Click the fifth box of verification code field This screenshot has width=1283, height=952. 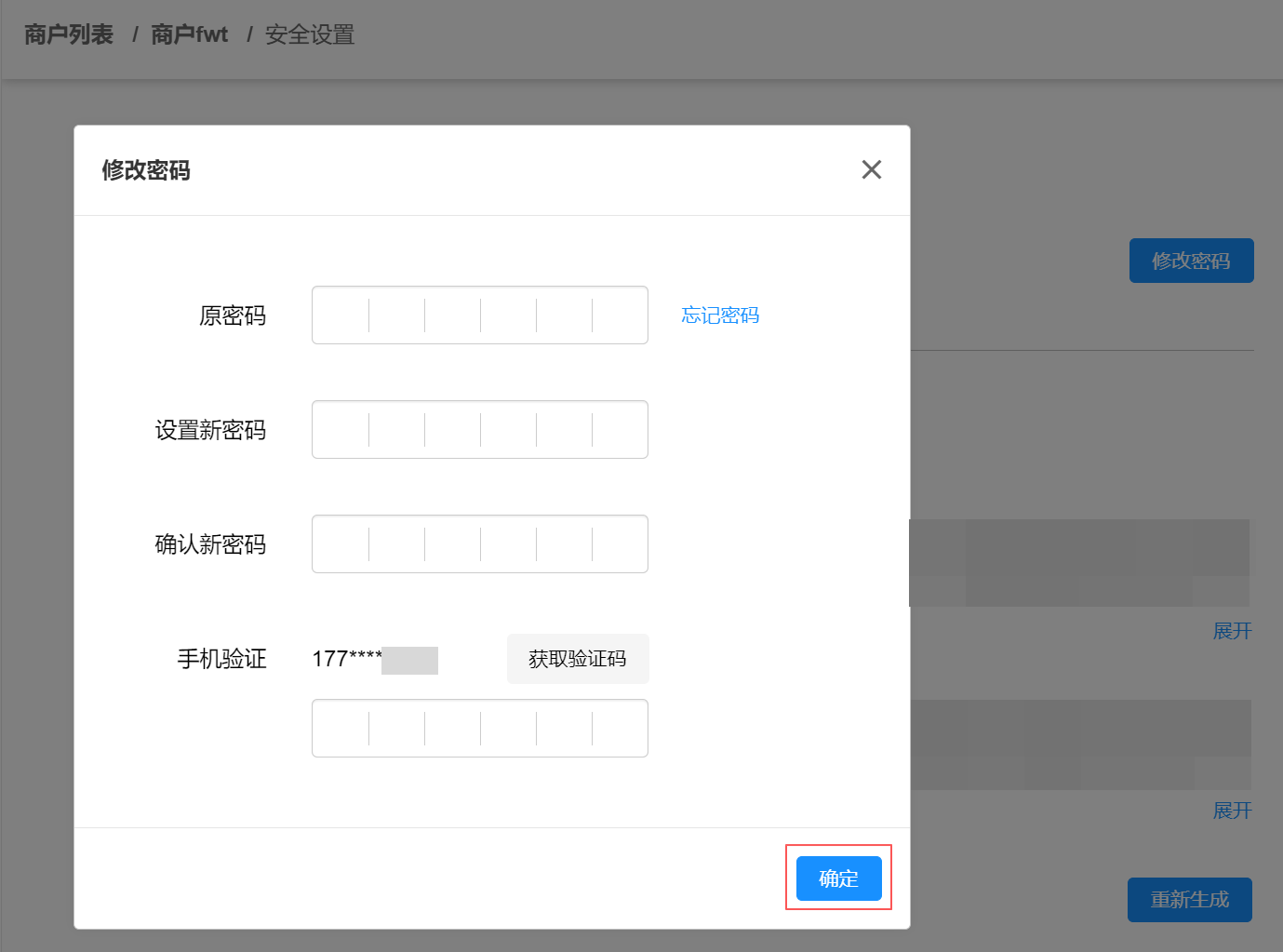click(x=563, y=728)
